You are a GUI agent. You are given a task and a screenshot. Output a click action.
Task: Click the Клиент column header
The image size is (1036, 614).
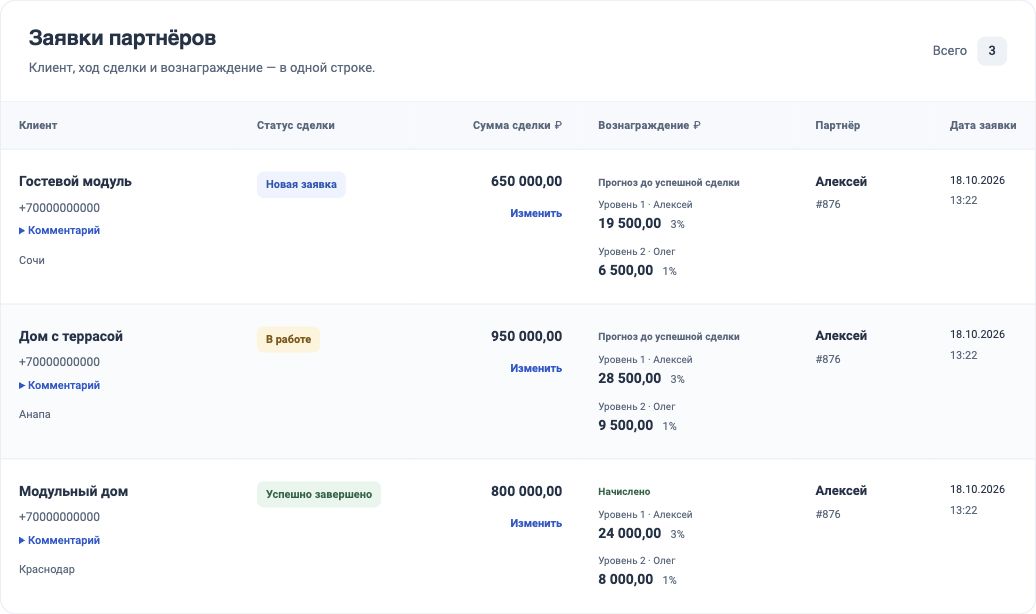coord(38,125)
